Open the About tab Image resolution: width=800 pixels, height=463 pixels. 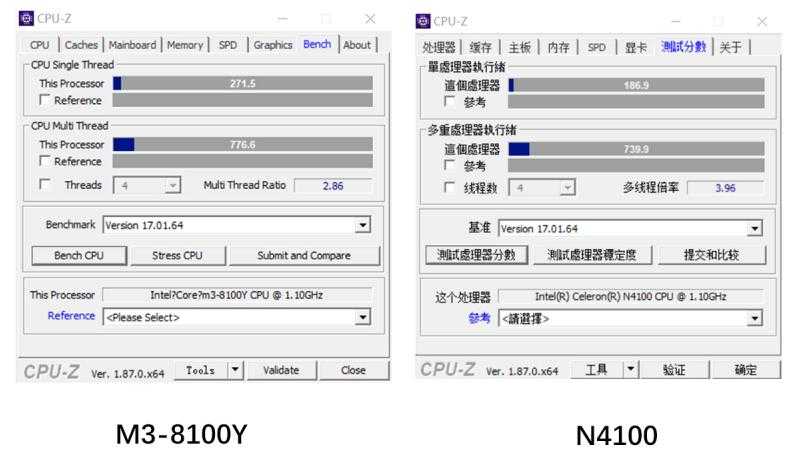[x=357, y=45]
